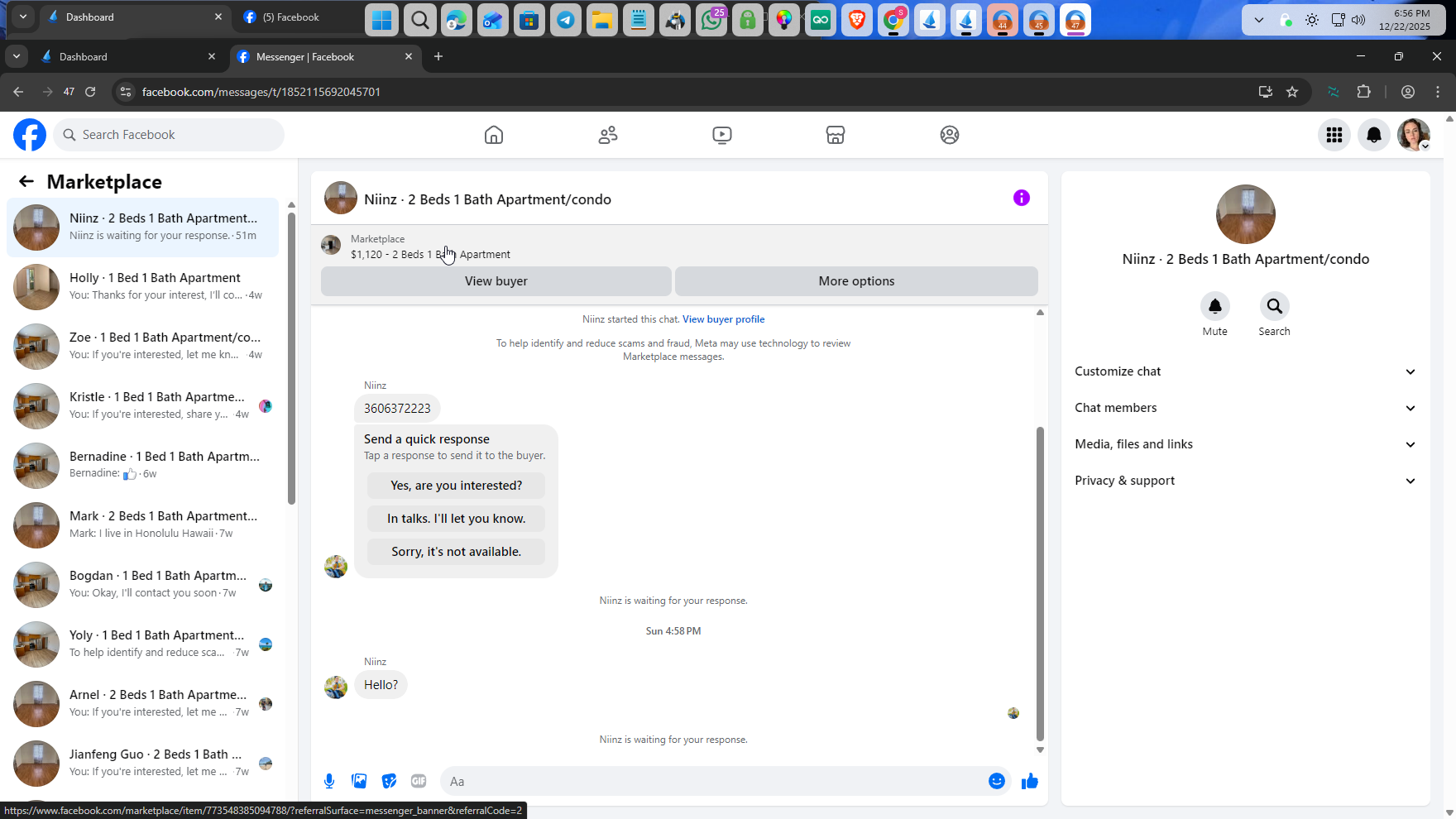Screen dimensions: 1456x819
Task: Mute this chat using bell icon
Action: click(1215, 306)
